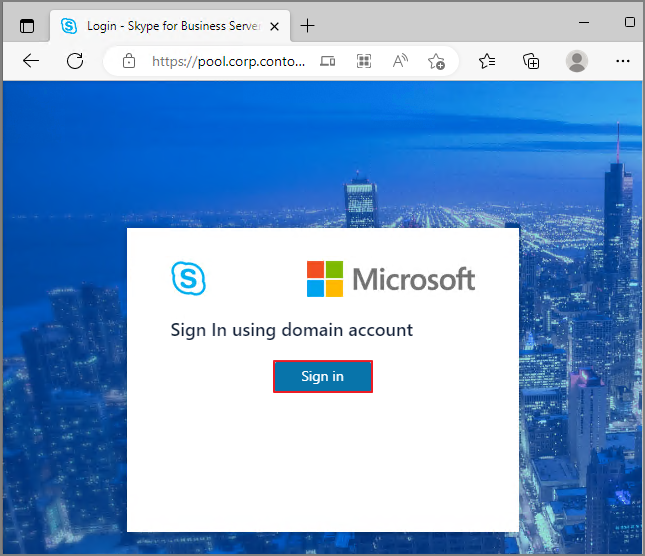This screenshot has width=645, height=556.
Task: Open the user profile avatar
Action: click(577, 61)
